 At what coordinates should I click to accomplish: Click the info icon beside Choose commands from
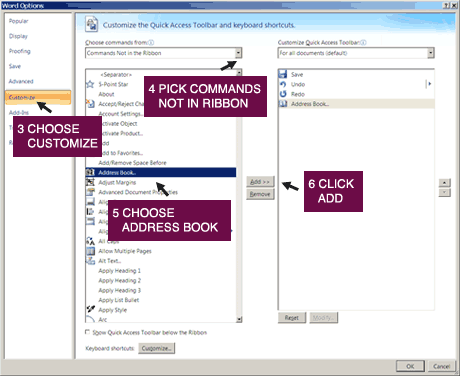pyautogui.click(x=151, y=42)
